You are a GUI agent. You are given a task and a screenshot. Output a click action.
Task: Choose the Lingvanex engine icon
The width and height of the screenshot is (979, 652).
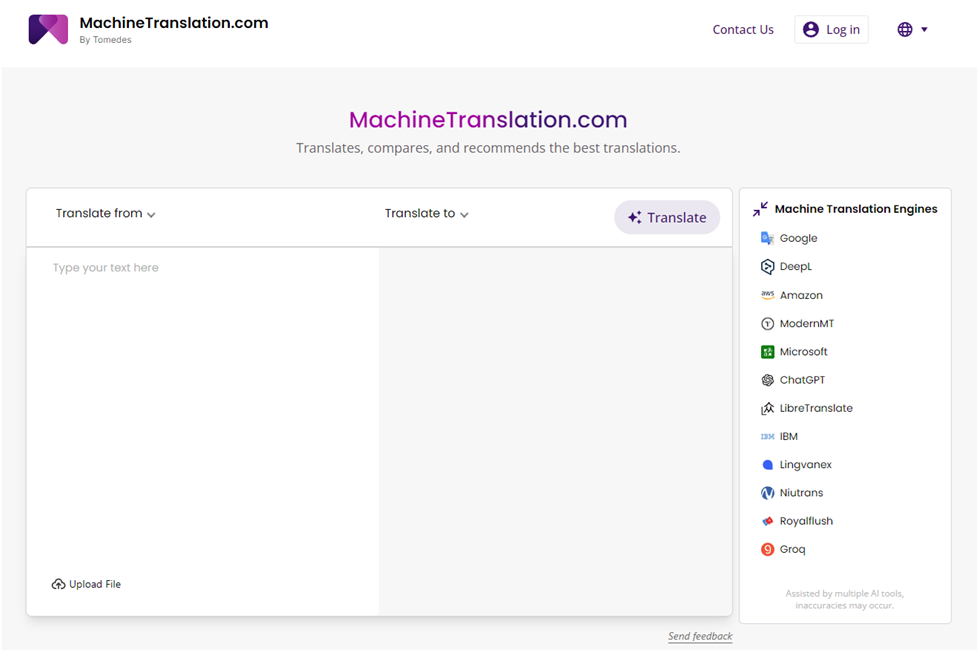pyautogui.click(x=766, y=464)
